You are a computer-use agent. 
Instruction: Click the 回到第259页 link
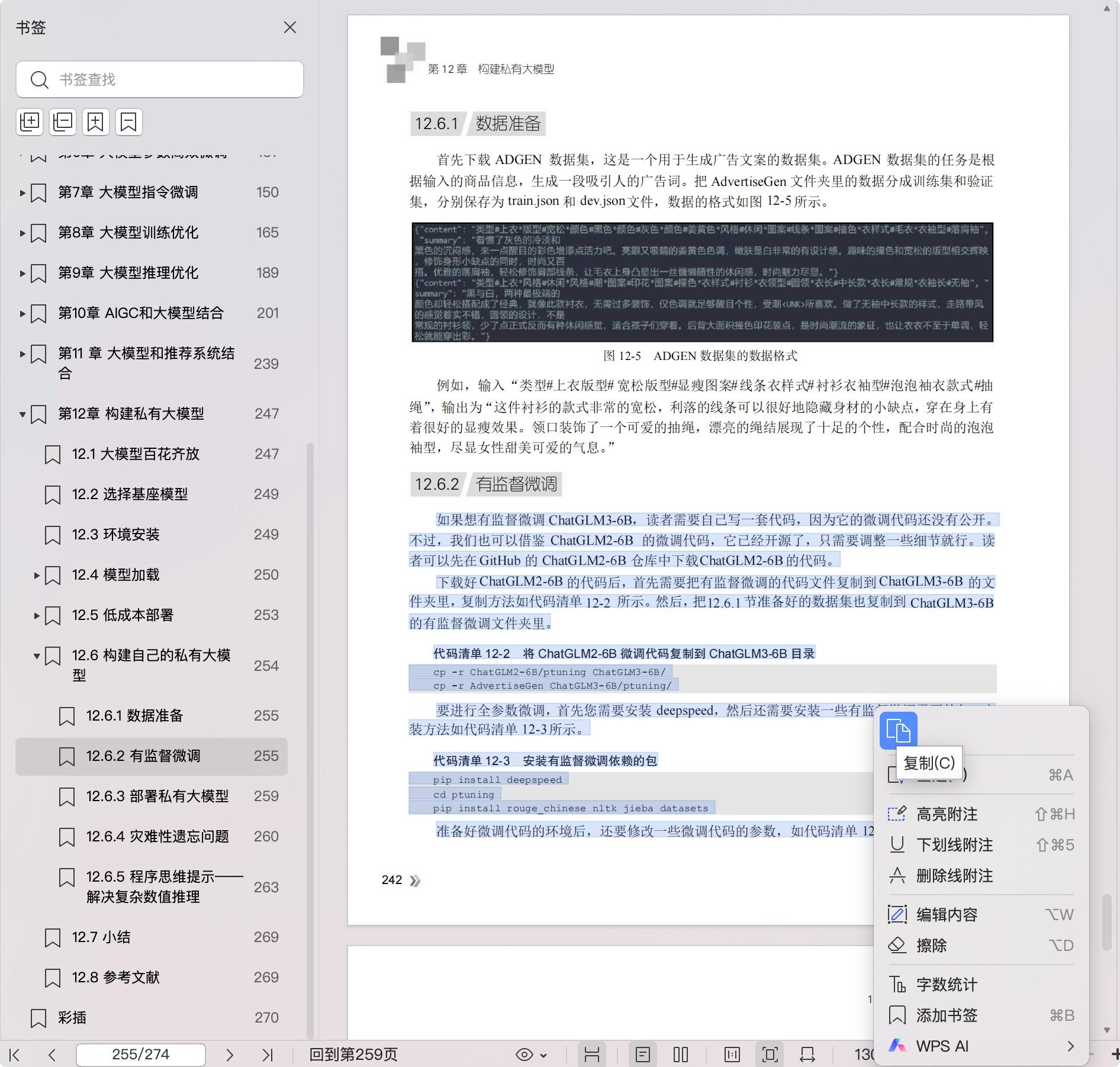click(353, 1055)
